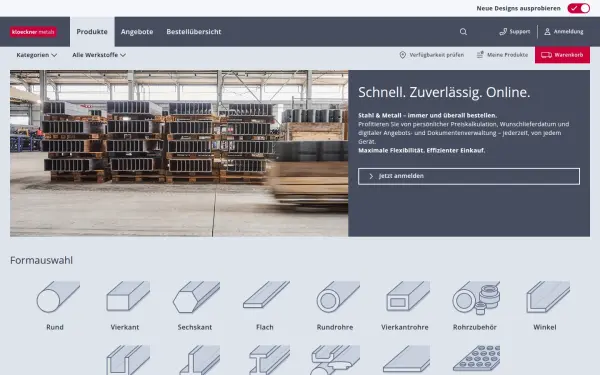Select the Winkel shape icon
600x375 pixels.
(548, 297)
